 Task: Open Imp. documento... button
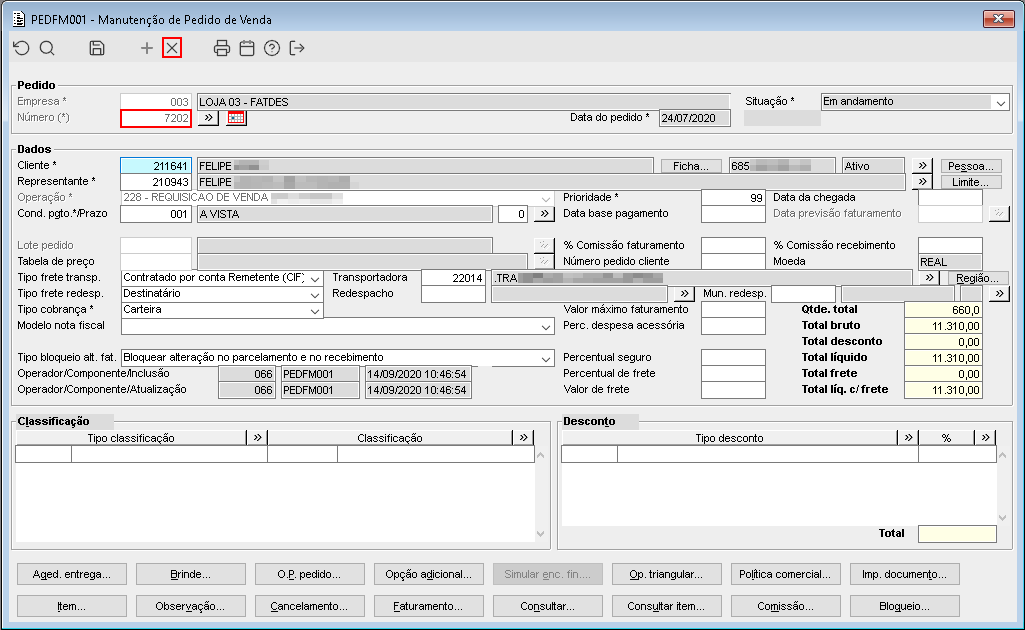click(905, 574)
